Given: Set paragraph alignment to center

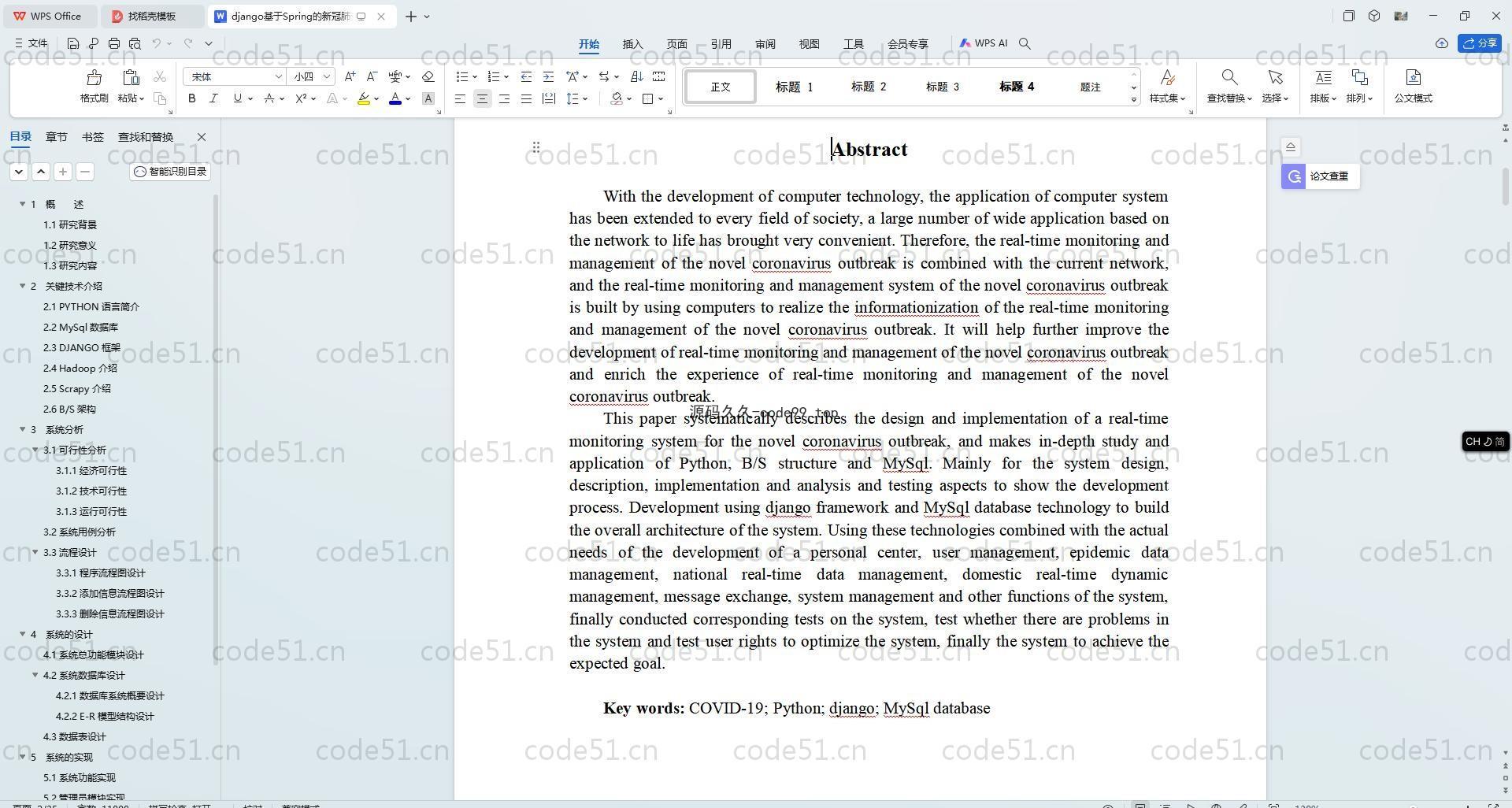Looking at the screenshot, I should (482, 98).
